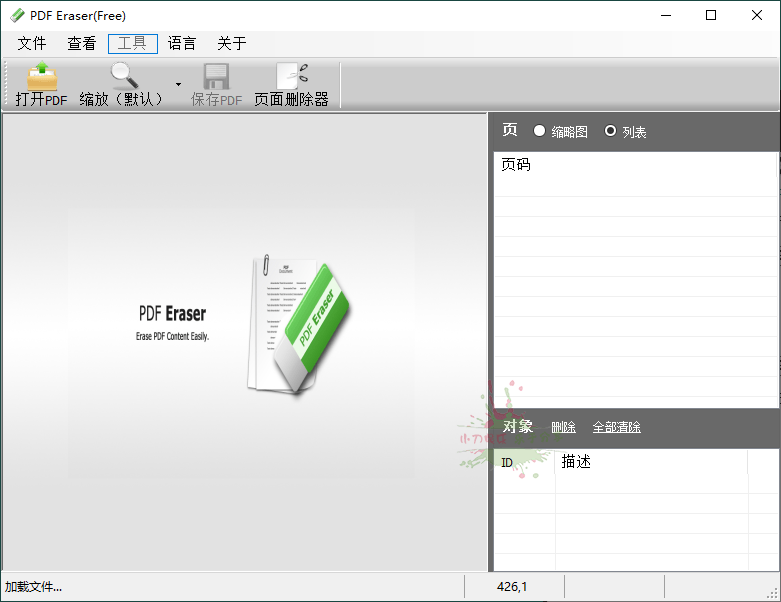The height and width of the screenshot is (602, 781).
Task: Maximize the PDF Eraser window
Action: coord(711,15)
